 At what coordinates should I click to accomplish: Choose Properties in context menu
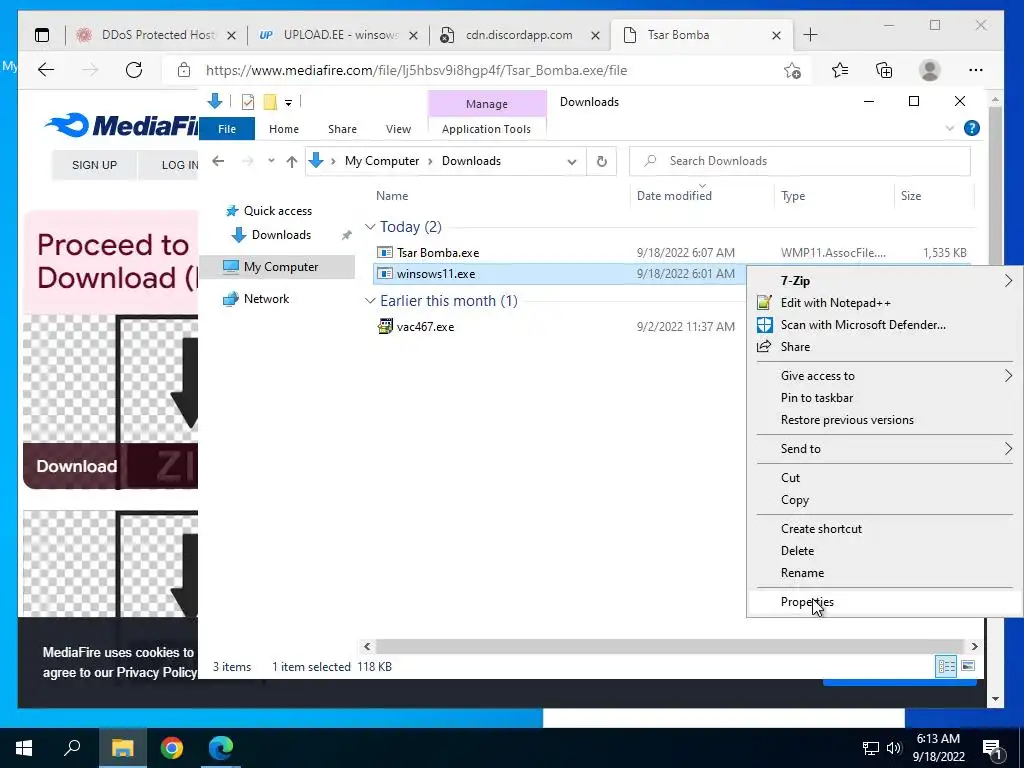(x=884, y=601)
